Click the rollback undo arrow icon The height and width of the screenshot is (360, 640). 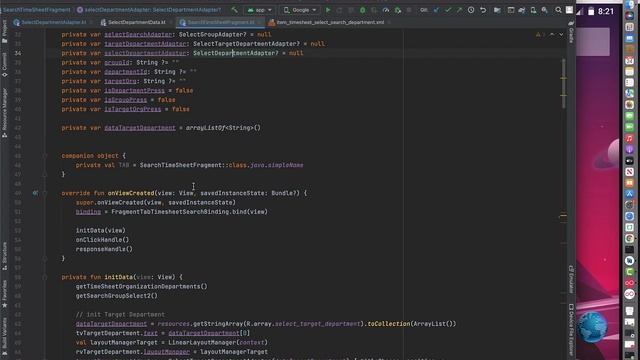(x=483, y=10)
